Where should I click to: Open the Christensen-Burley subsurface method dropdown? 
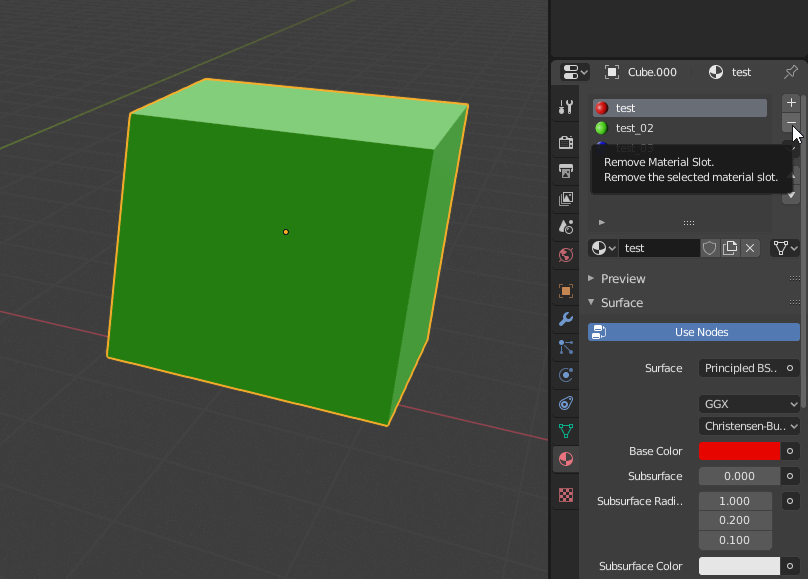tap(748, 426)
